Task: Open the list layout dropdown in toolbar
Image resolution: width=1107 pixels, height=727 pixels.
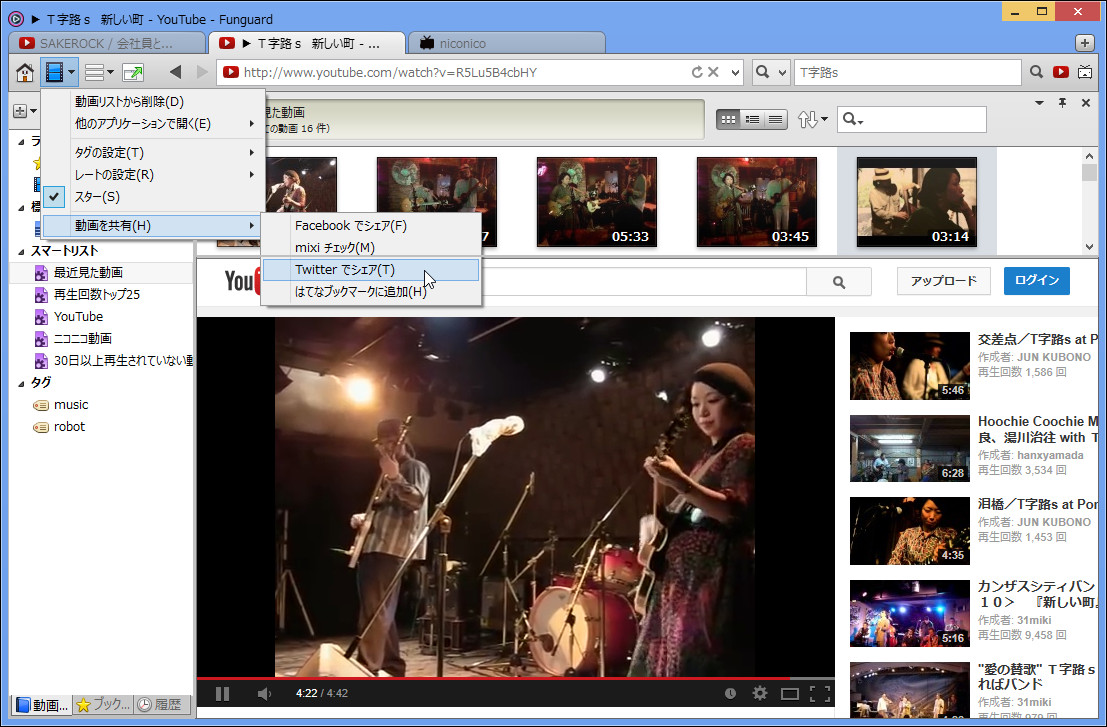Action: pos(99,72)
